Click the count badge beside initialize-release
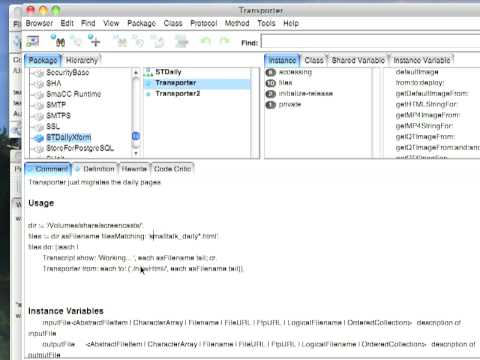 (x=270, y=94)
